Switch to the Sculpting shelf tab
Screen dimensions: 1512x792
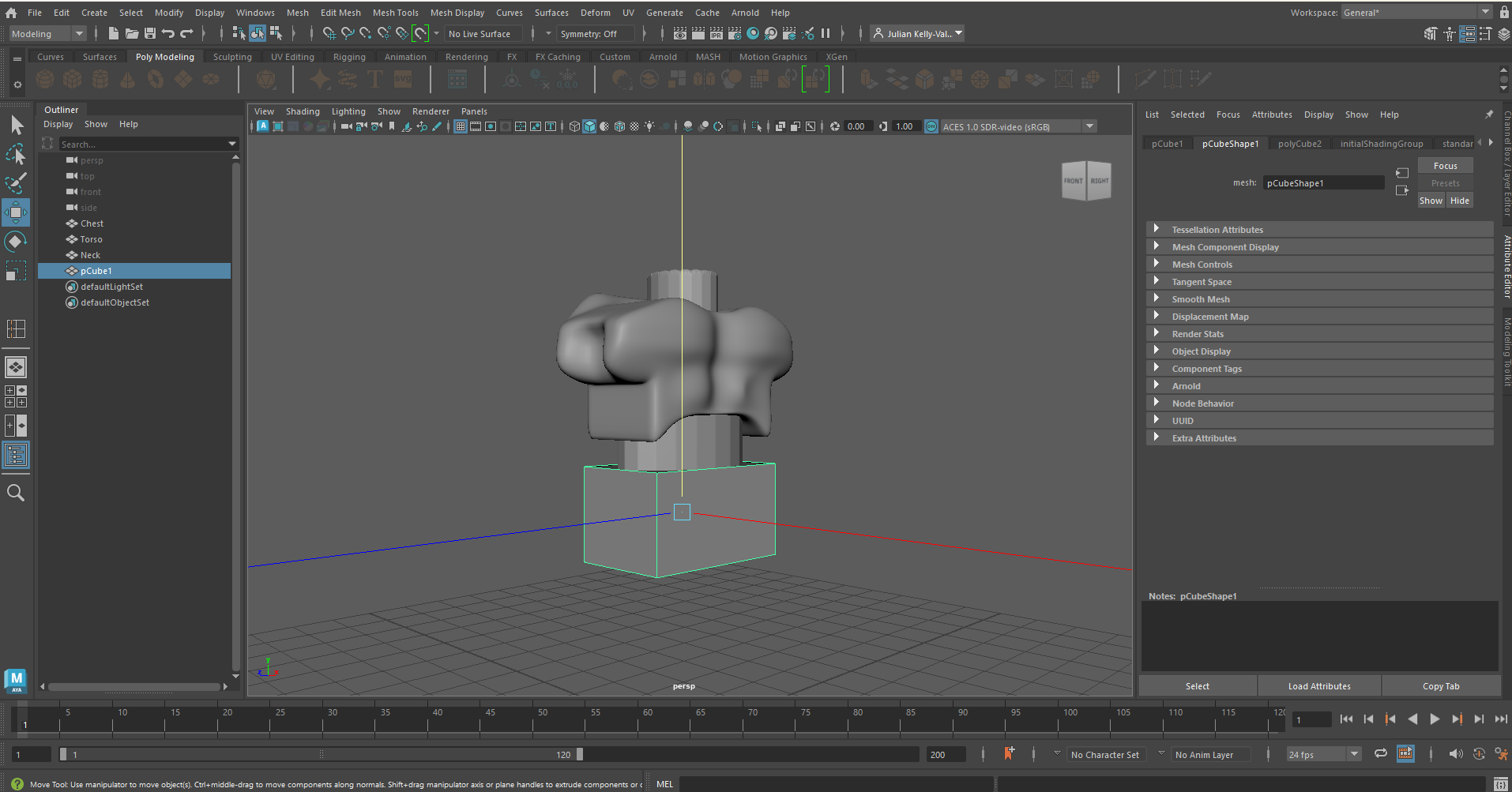[x=232, y=57]
